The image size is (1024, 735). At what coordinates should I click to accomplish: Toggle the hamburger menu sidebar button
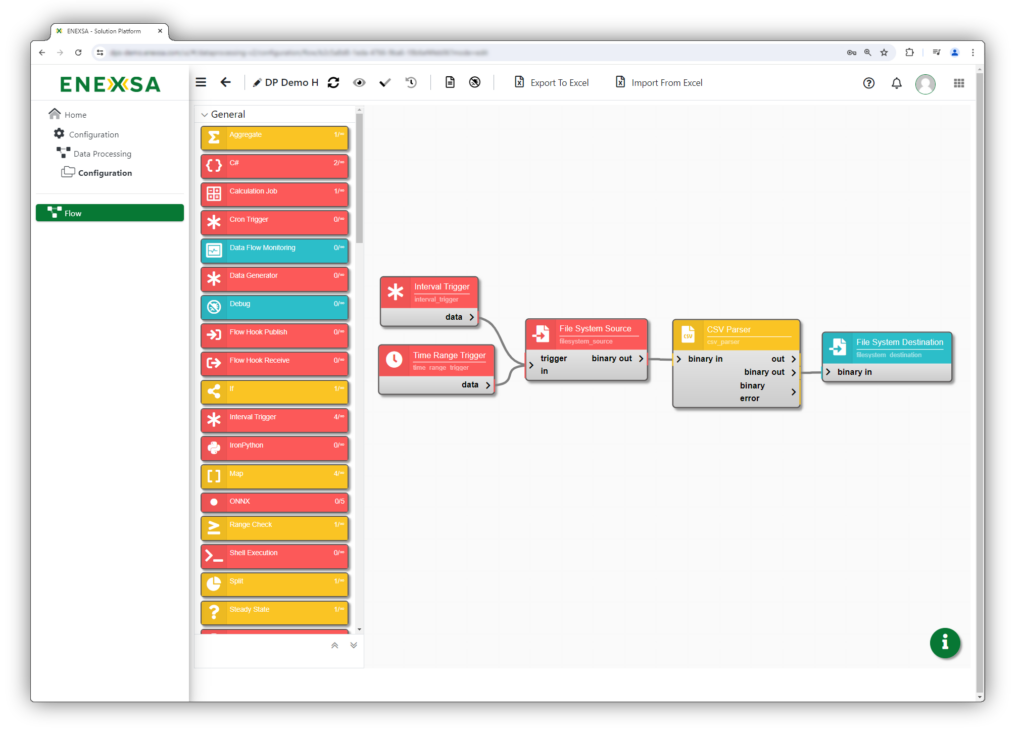click(201, 83)
